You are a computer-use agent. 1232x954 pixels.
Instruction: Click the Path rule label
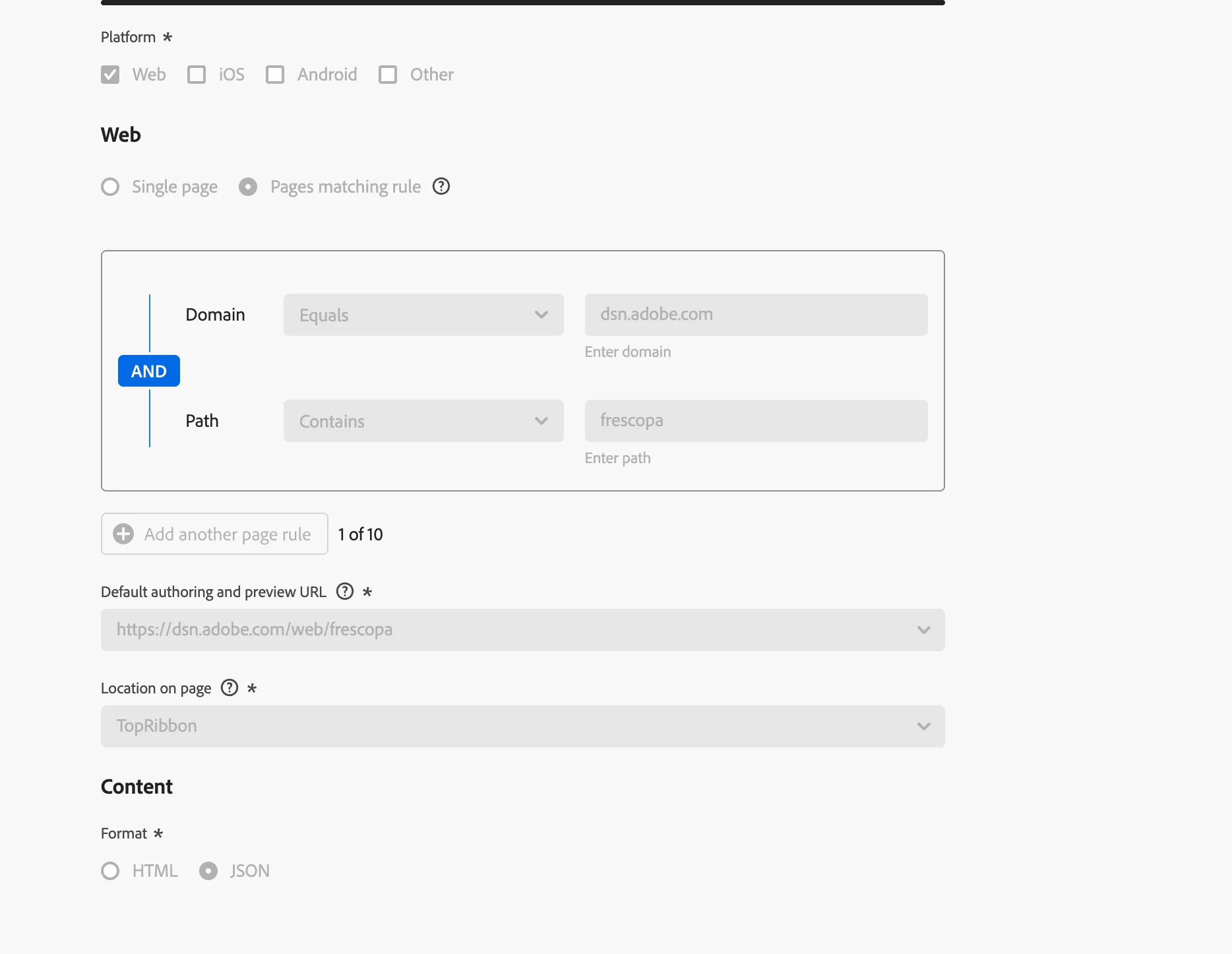pyautogui.click(x=202, y=421)
